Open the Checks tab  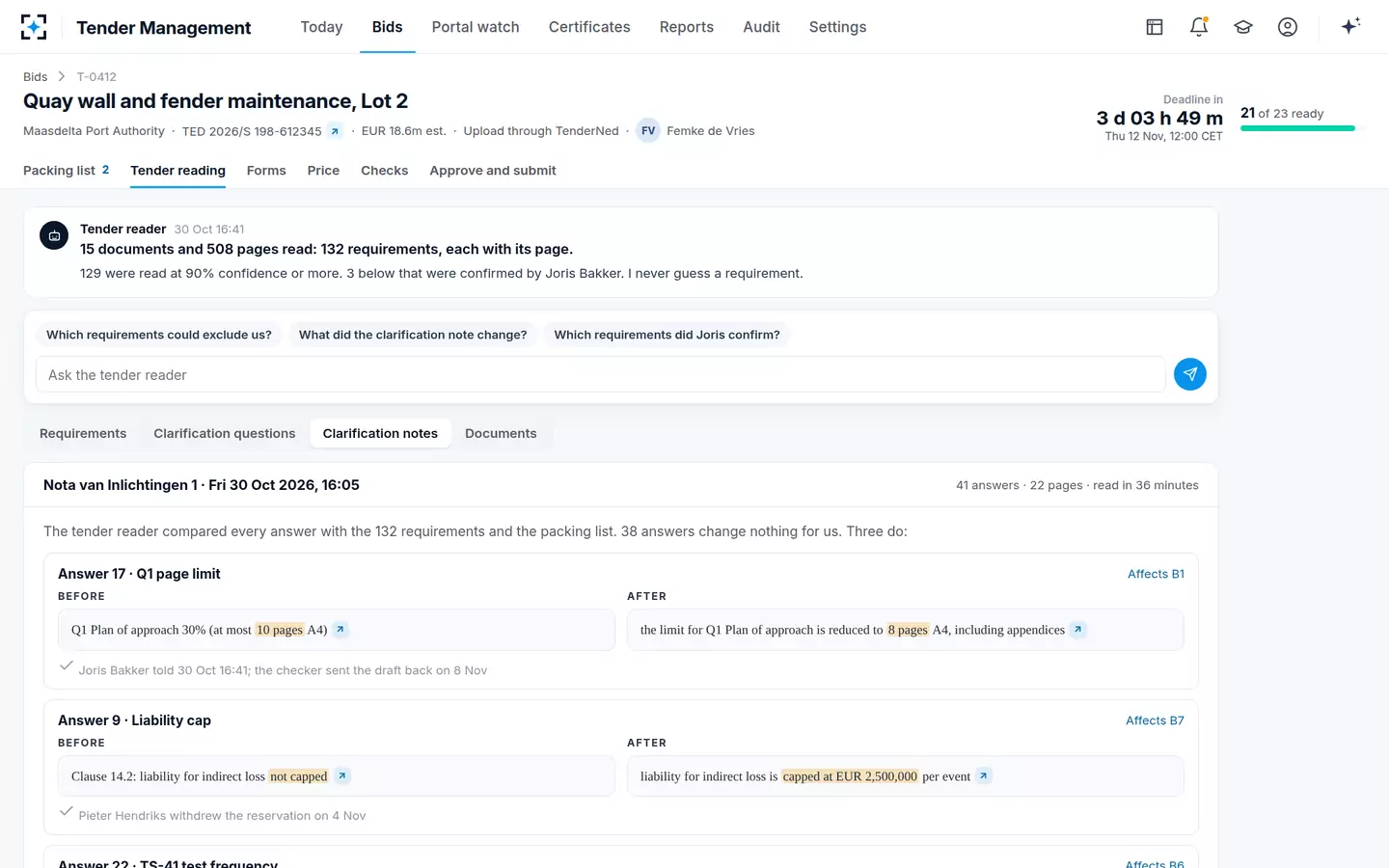384,171
